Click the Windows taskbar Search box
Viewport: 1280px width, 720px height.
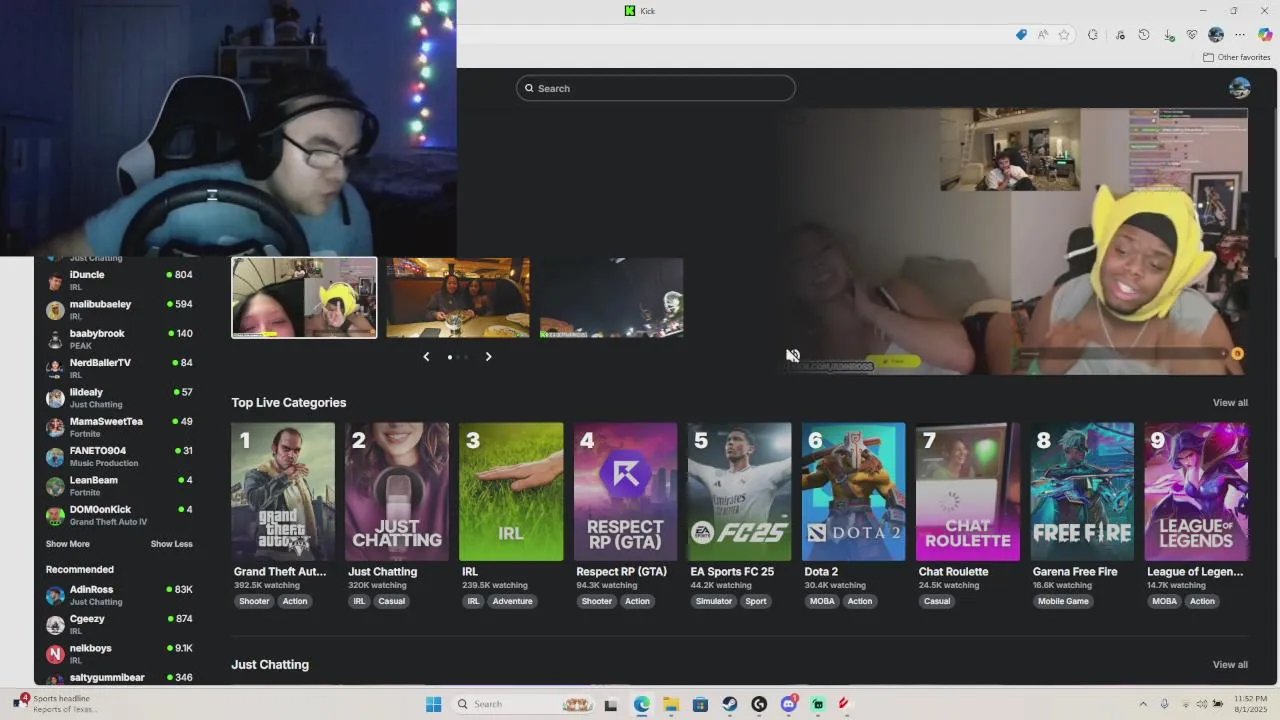[x=524, y=704]
